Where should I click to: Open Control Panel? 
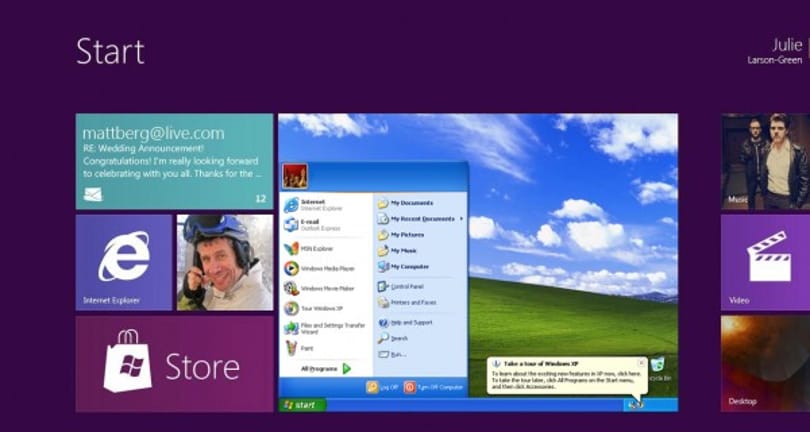[x=420, y=286]
